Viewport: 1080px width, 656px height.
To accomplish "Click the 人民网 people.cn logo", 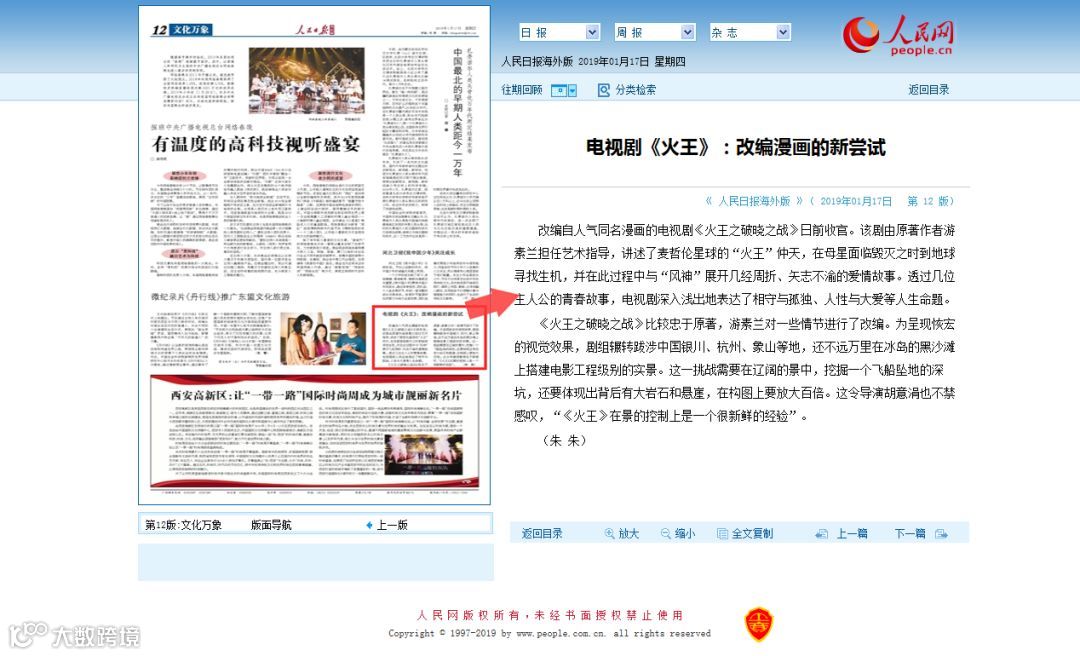I will click(x=898, y=35).
